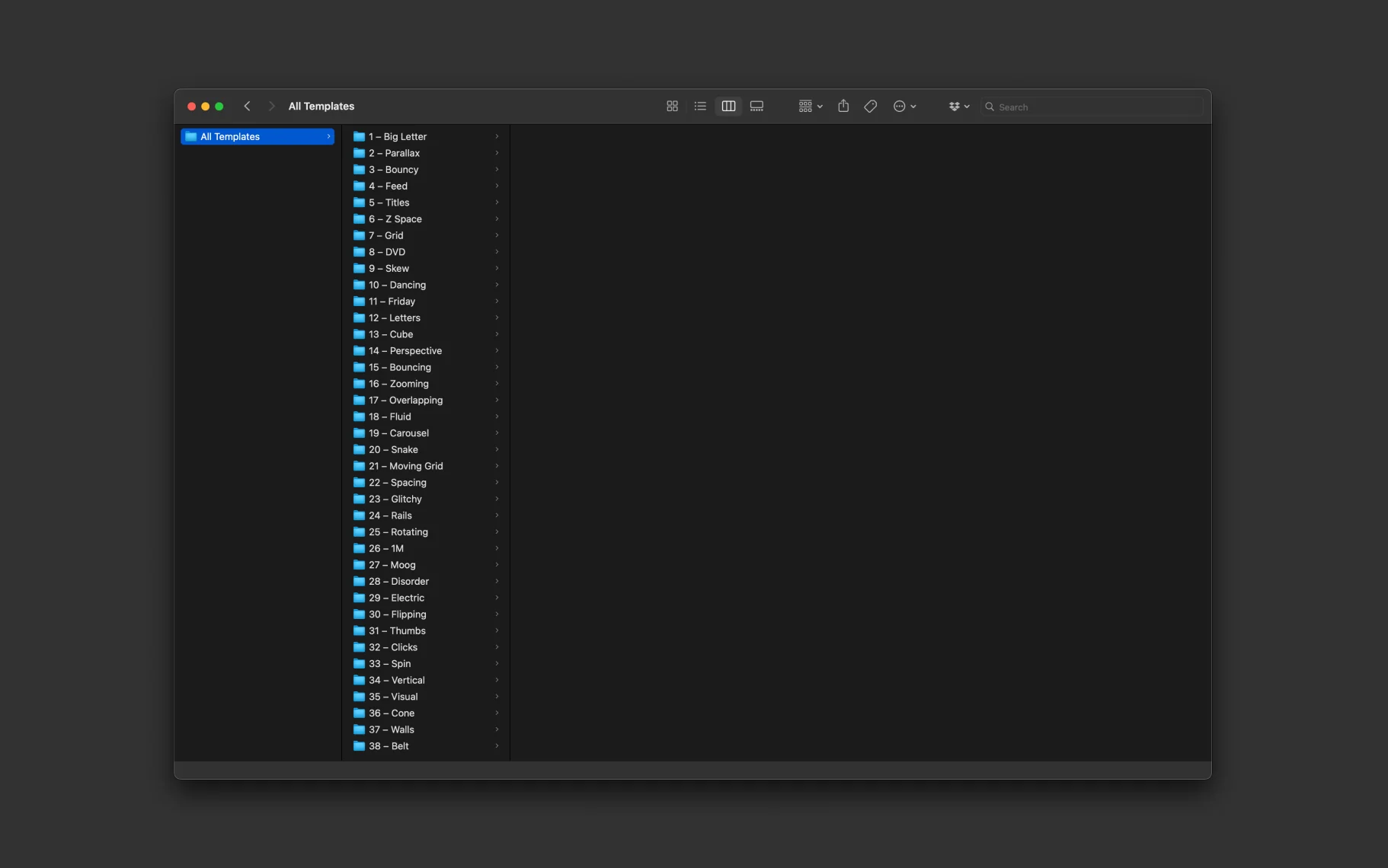The image size is (1388, 868).
Task: Open the group-by options dropdown
Action: tap(810, 107)
